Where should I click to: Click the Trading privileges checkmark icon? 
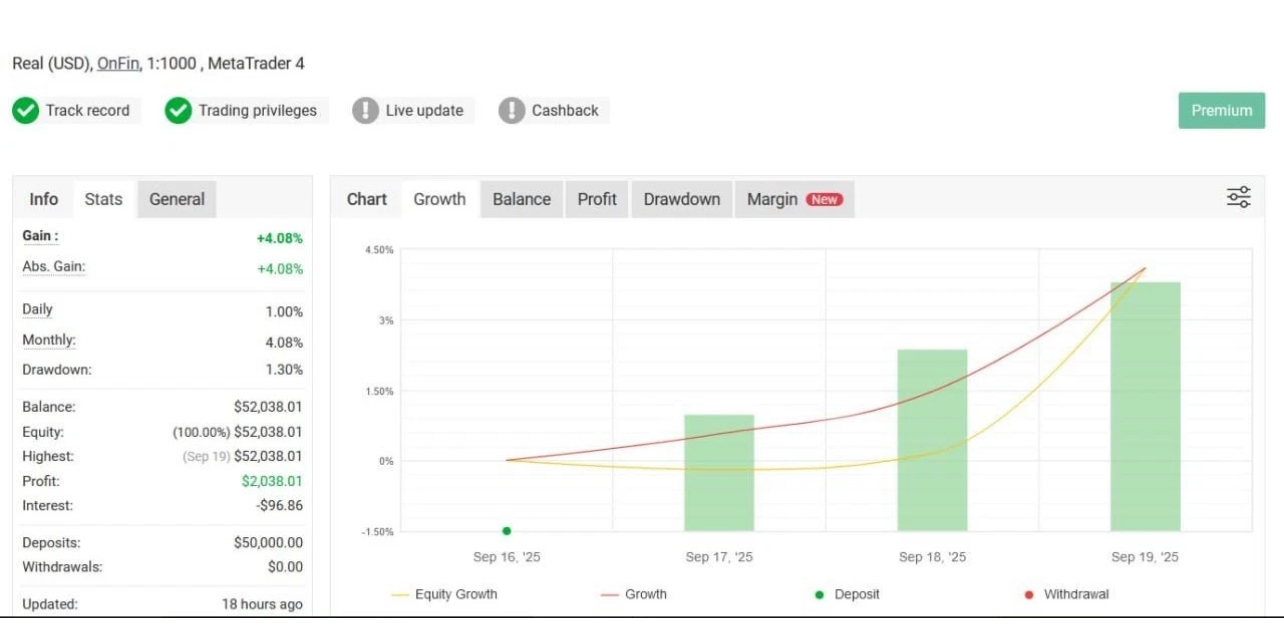point(178,111)
